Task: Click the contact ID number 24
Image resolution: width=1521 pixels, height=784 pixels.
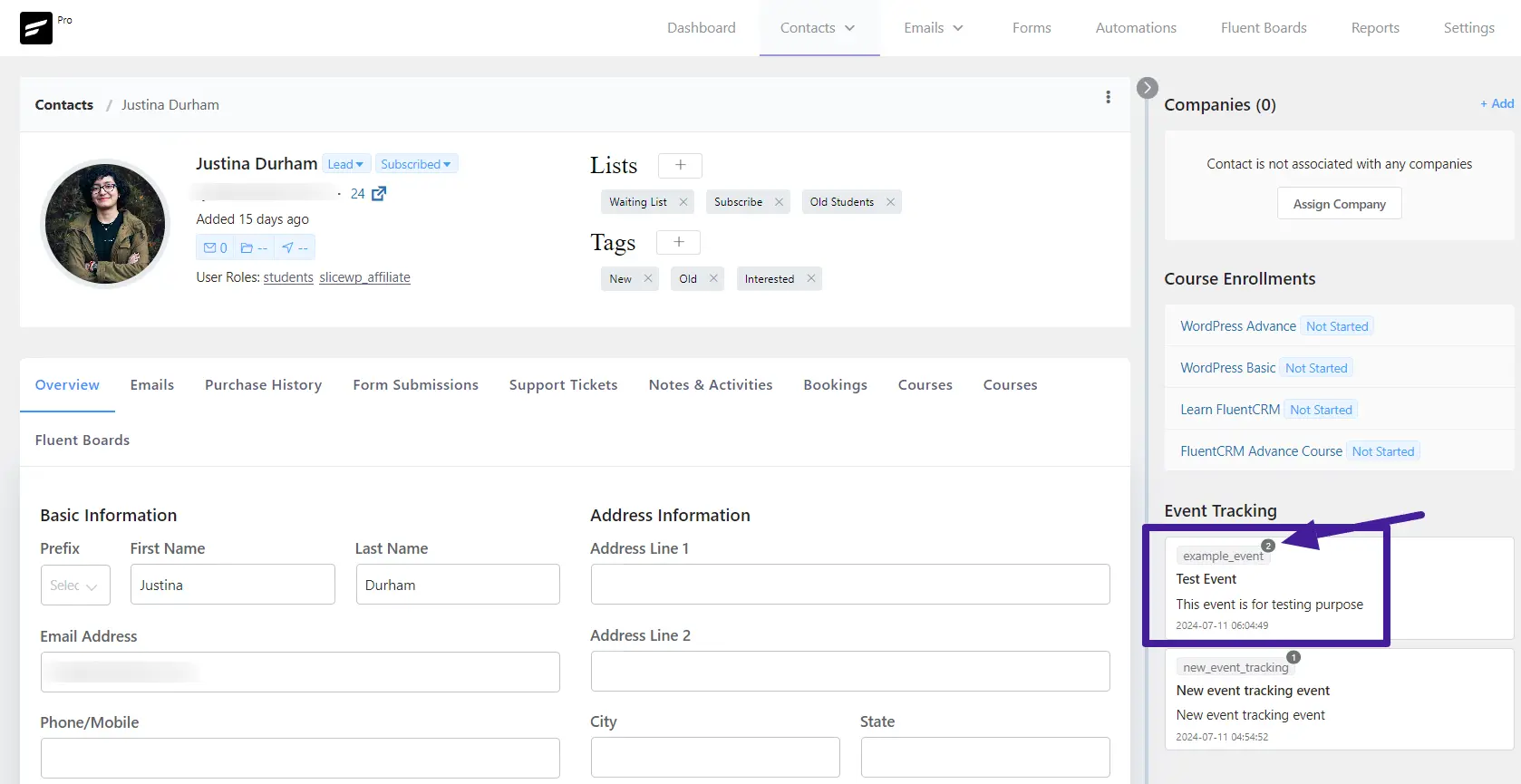Action: 357,194
